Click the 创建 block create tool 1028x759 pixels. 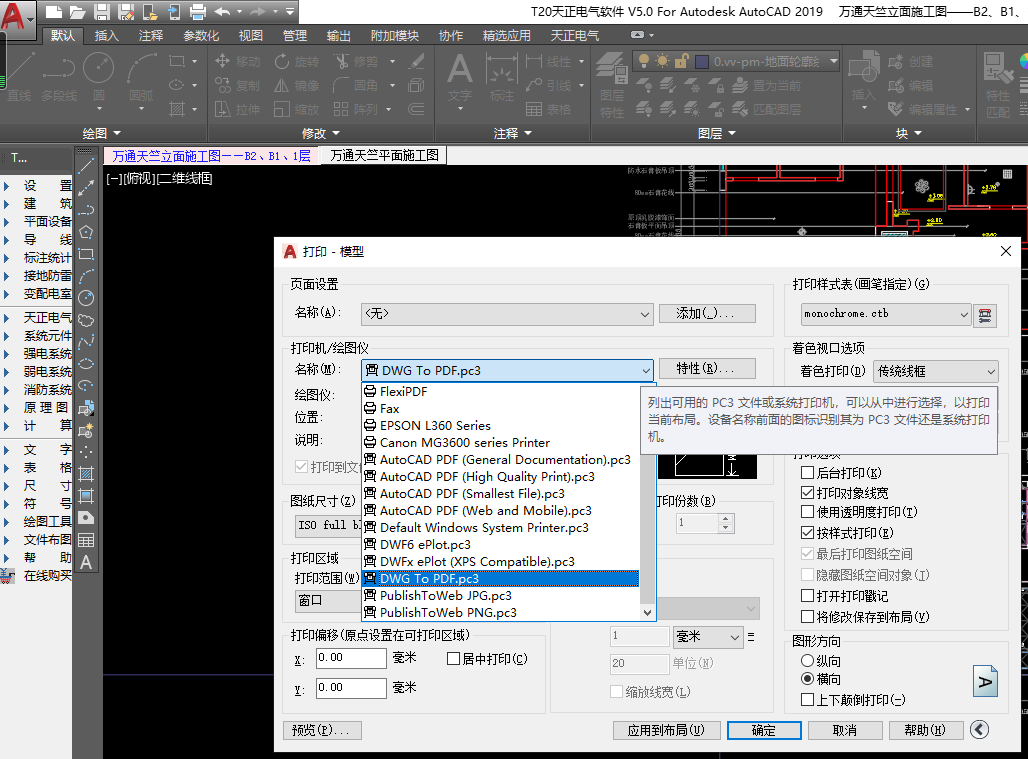(x=910, y=62)
